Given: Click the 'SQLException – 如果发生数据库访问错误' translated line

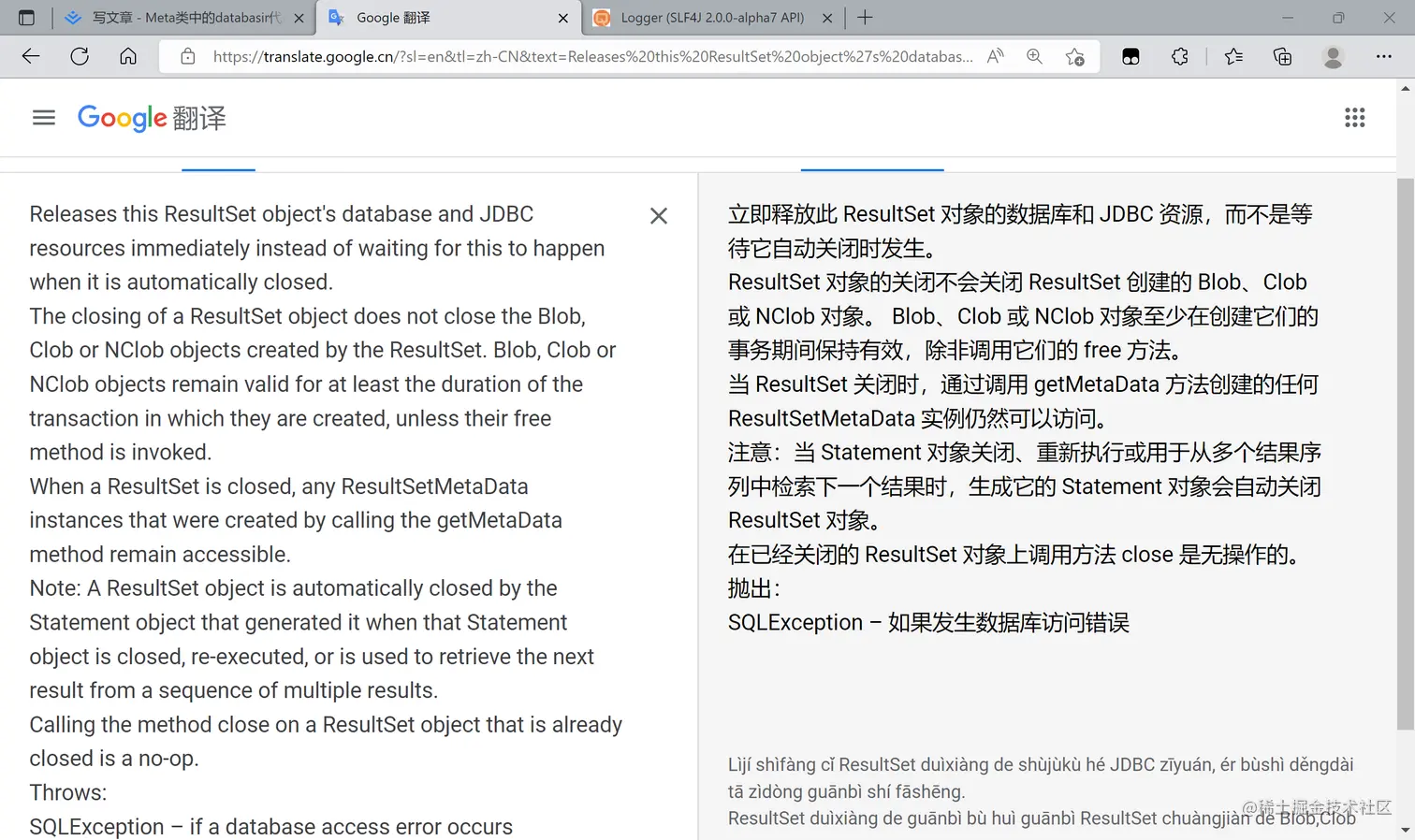Looking at the screenshot, I should tap(928, 623).
